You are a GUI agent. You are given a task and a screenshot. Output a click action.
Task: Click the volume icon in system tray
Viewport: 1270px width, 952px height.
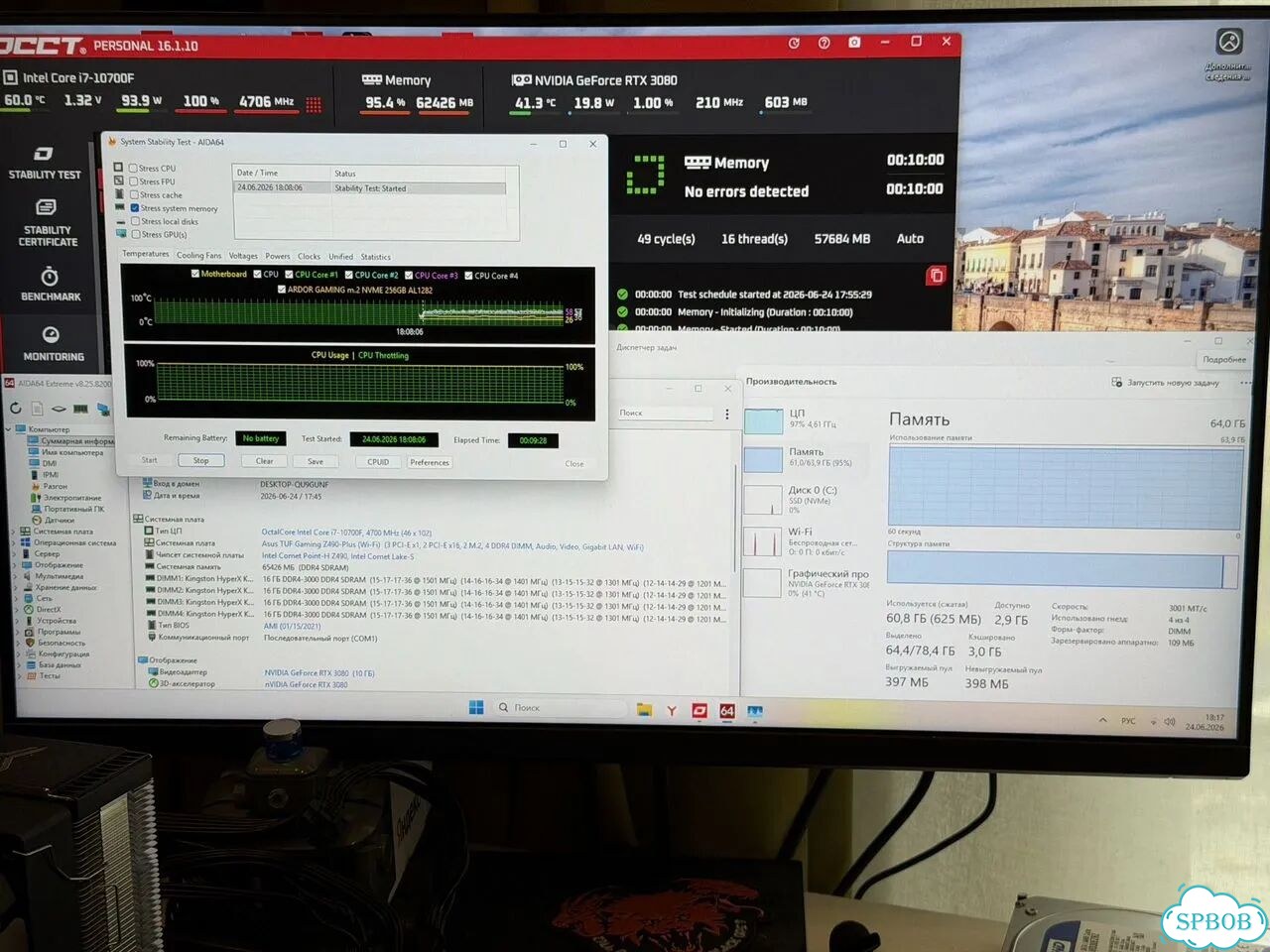coord(1170,721)
